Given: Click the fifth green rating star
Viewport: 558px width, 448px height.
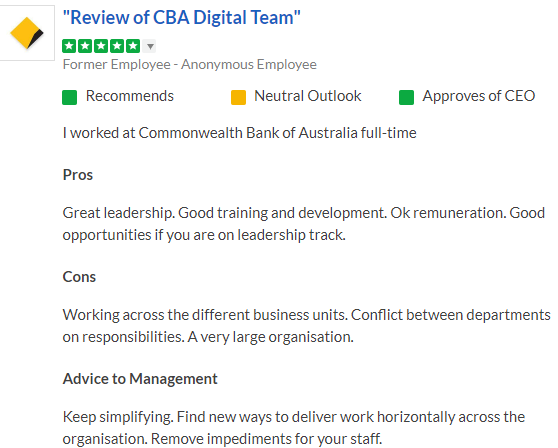Looking at the screenshot, I should pyautogui.click(x=133, y=46).
